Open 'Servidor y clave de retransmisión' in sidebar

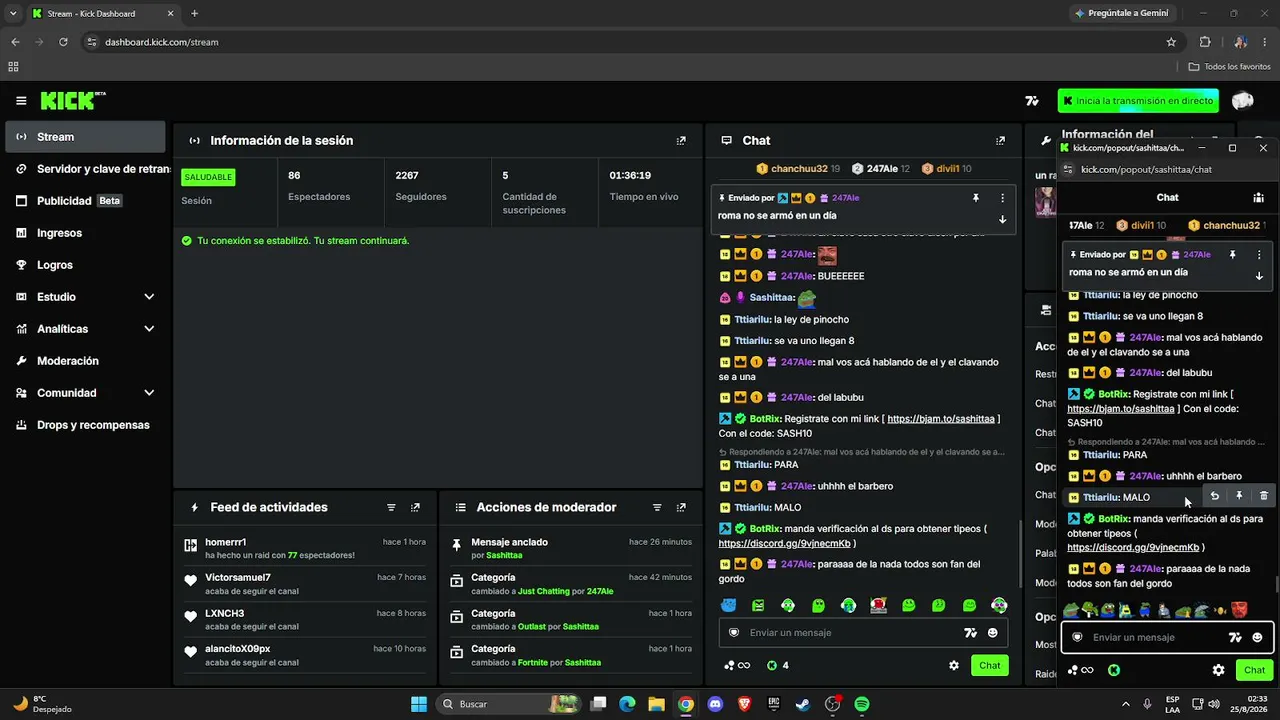85,169
